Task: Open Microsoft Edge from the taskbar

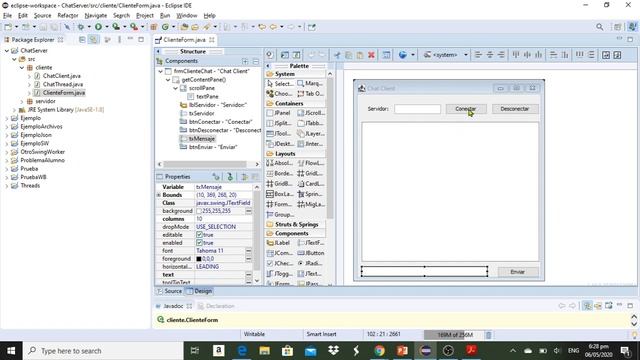Action: pos(242,351)
